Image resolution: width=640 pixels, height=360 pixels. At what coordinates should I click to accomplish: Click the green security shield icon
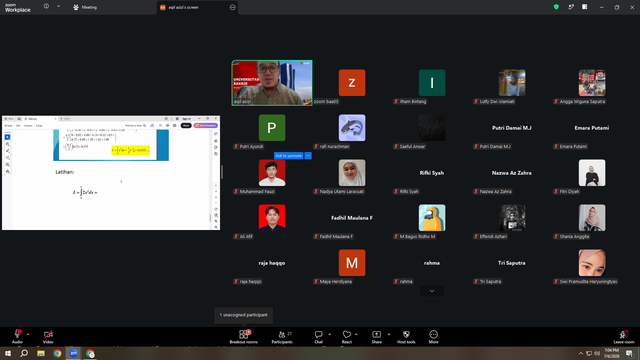(556, 7)
